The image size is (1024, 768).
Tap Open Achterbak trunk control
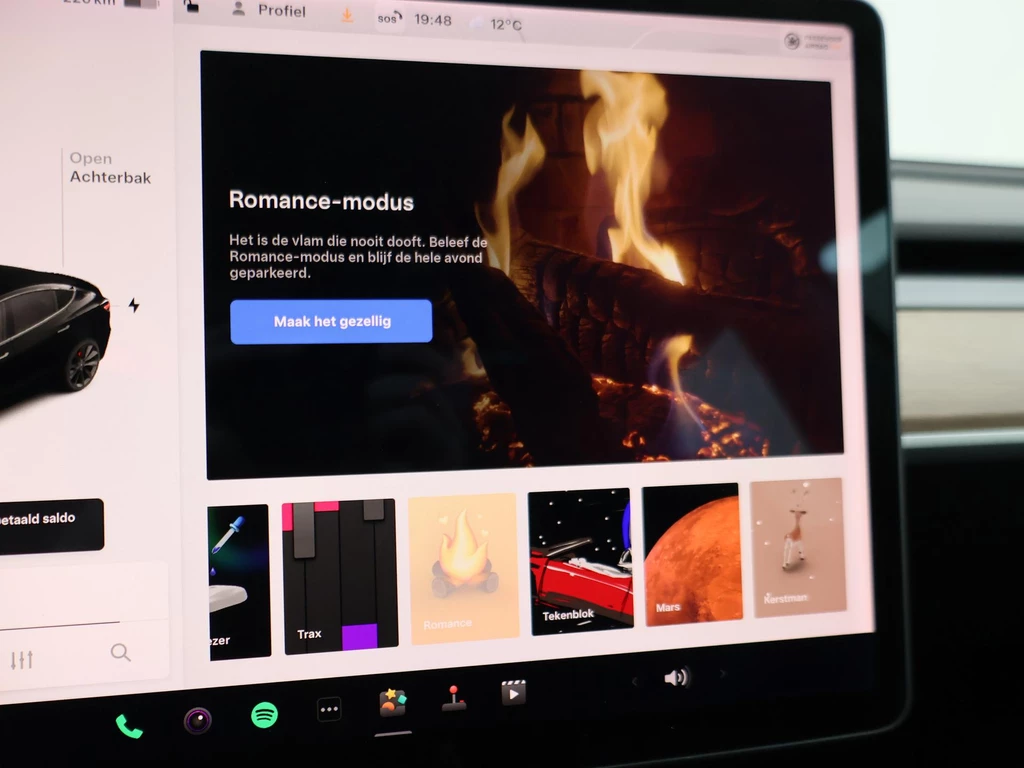(x=110, y=168)
